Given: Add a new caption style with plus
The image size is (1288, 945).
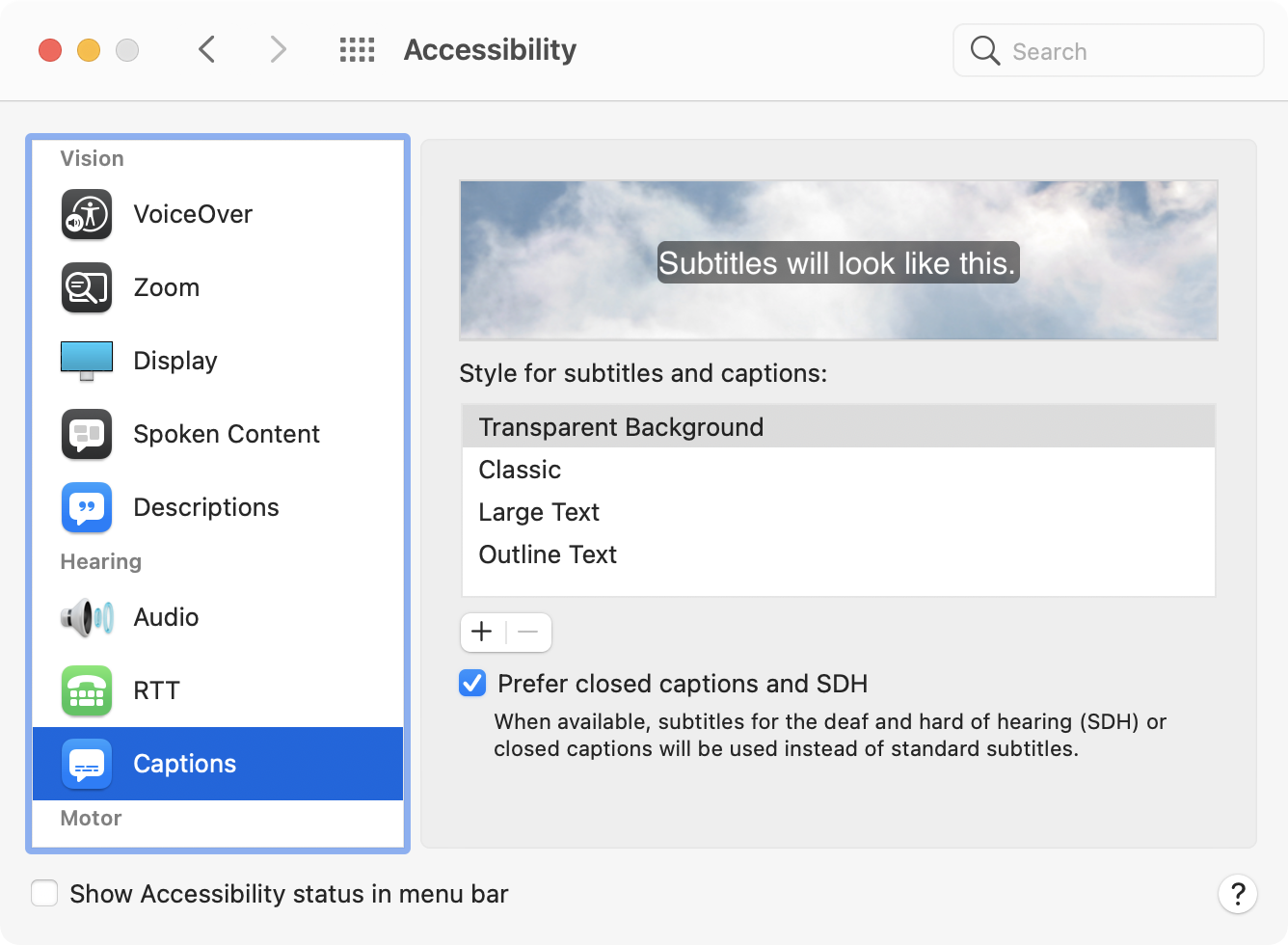Looking at the screenshot, I should [x=482, y=633].
